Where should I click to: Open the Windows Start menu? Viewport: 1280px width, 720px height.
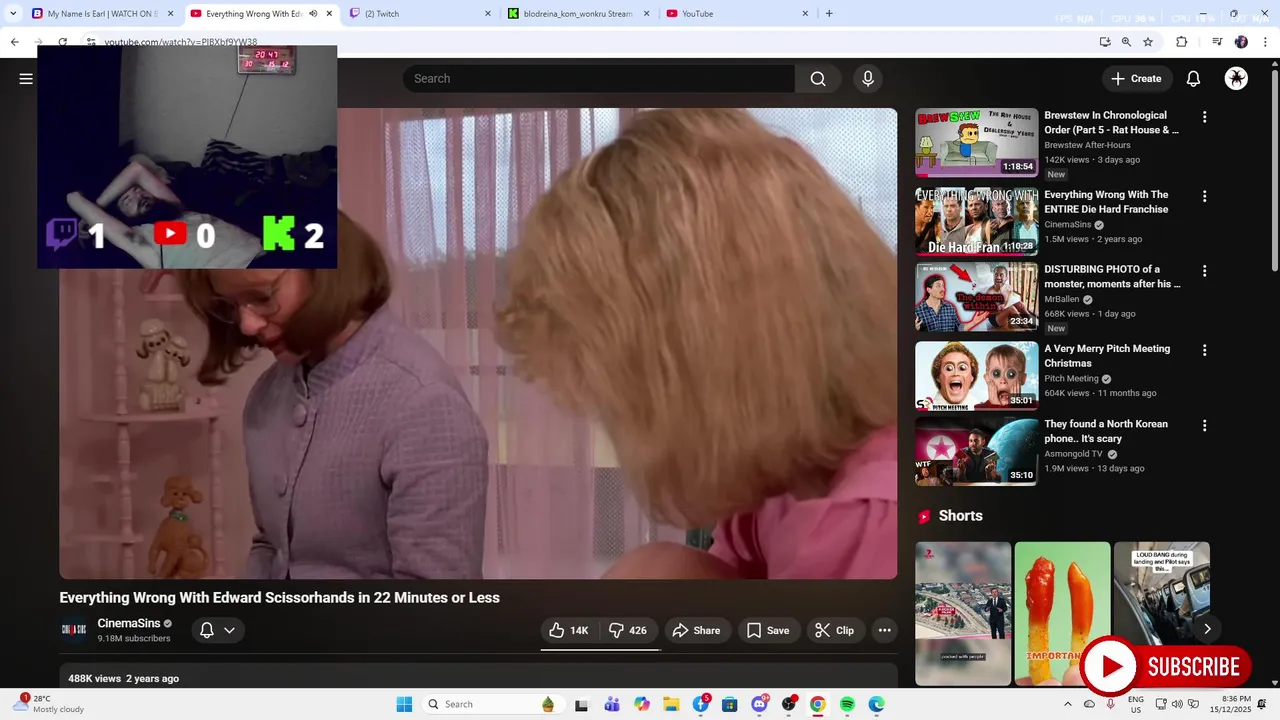[x=404, y=704]
